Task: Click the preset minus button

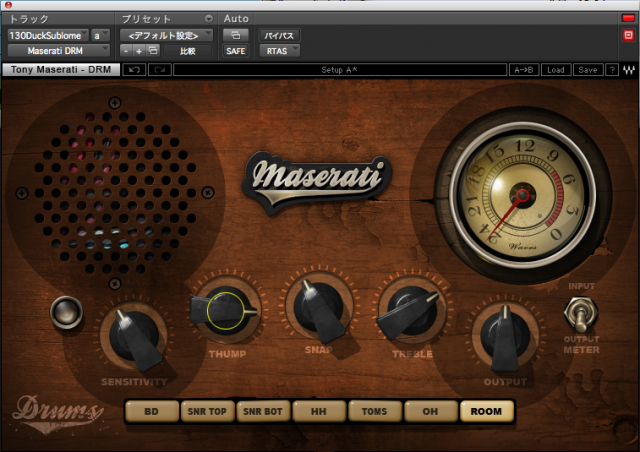Action: (126, 51)
